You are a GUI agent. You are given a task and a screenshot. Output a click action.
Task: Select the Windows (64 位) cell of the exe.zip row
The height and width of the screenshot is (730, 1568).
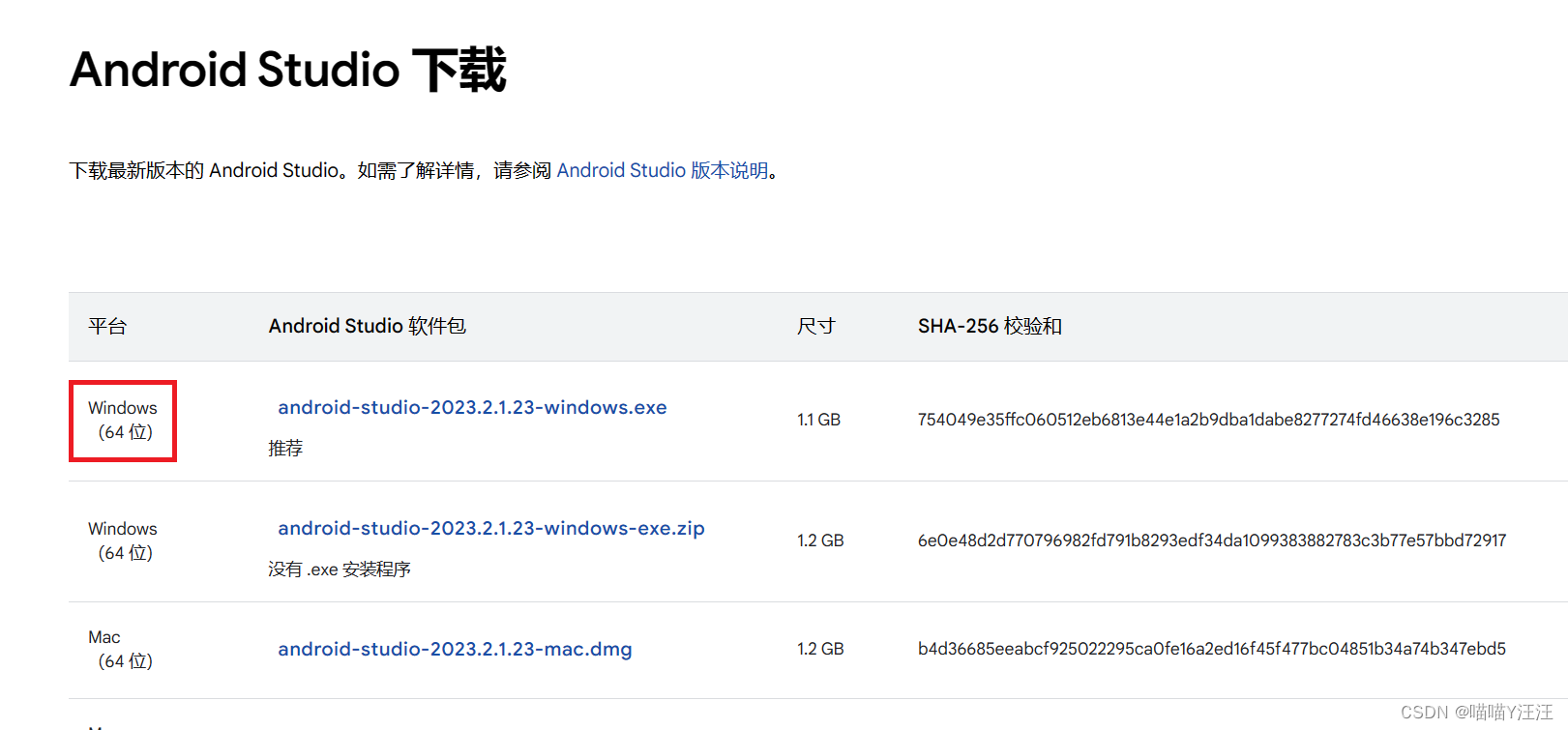point(123,540)
